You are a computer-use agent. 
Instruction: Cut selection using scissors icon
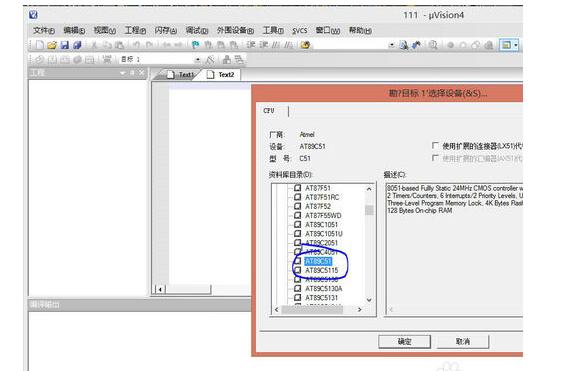click(x=94, y=45)
